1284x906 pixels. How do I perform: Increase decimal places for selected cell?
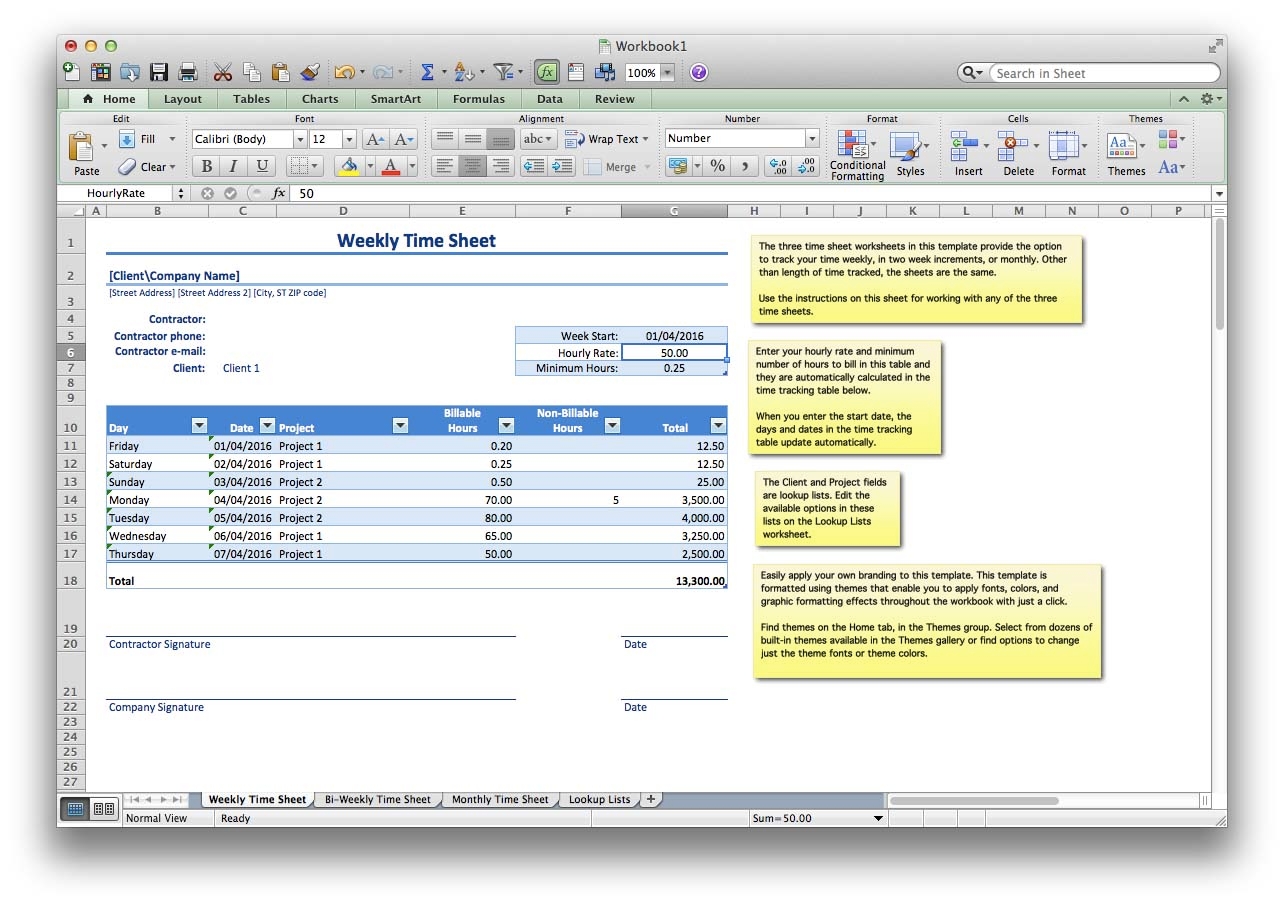coord(777,167)
